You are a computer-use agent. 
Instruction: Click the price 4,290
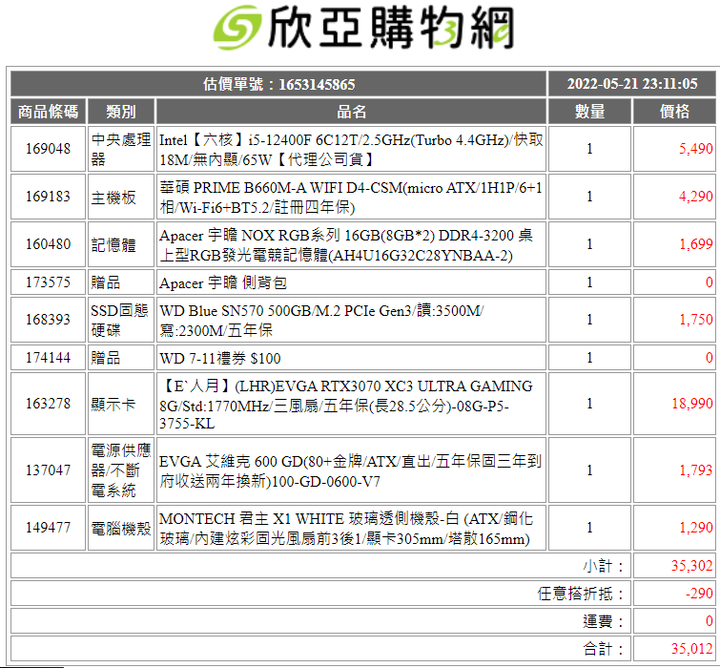coord(696,196)
